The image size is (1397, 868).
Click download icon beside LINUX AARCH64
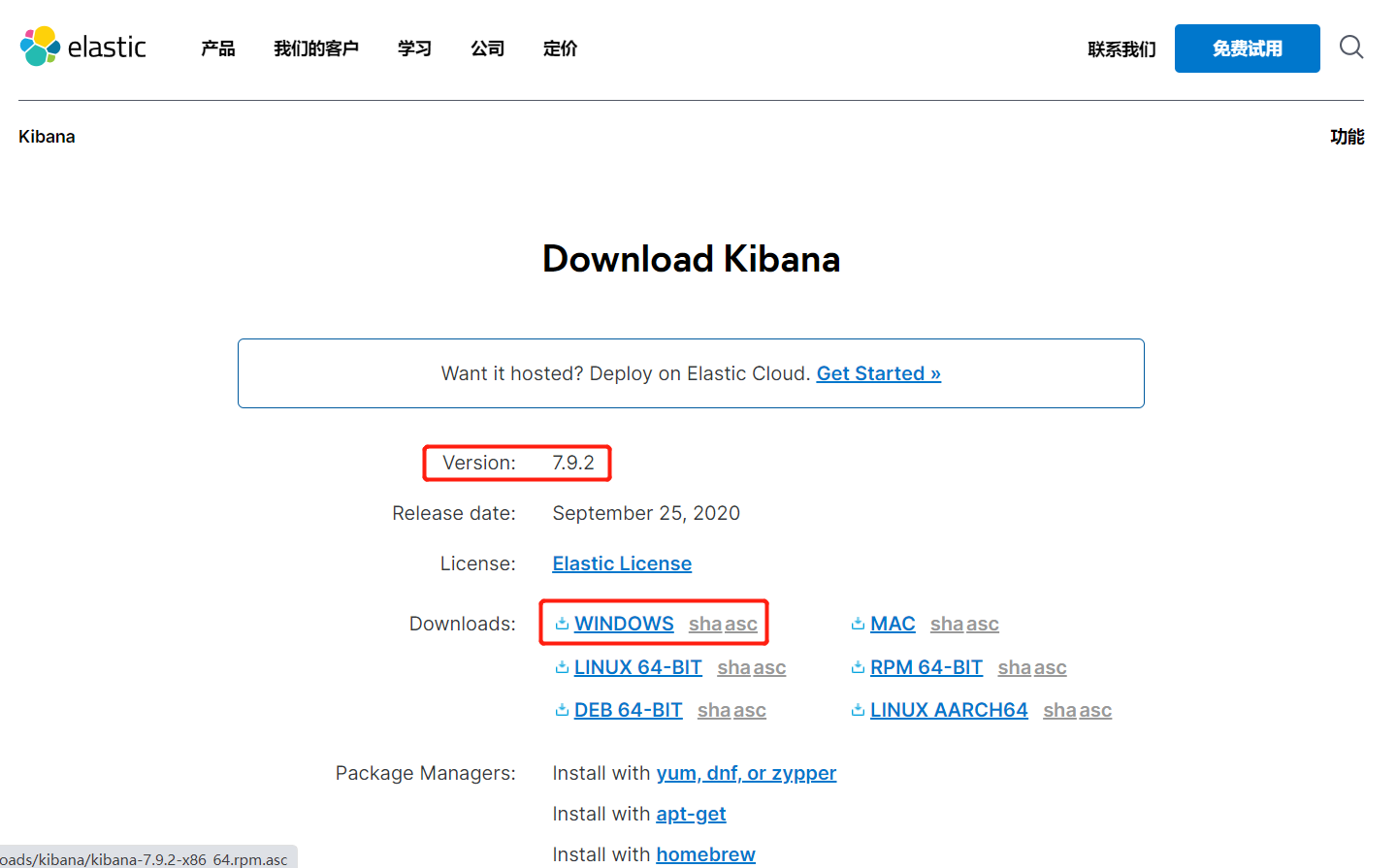click(858, 710)
